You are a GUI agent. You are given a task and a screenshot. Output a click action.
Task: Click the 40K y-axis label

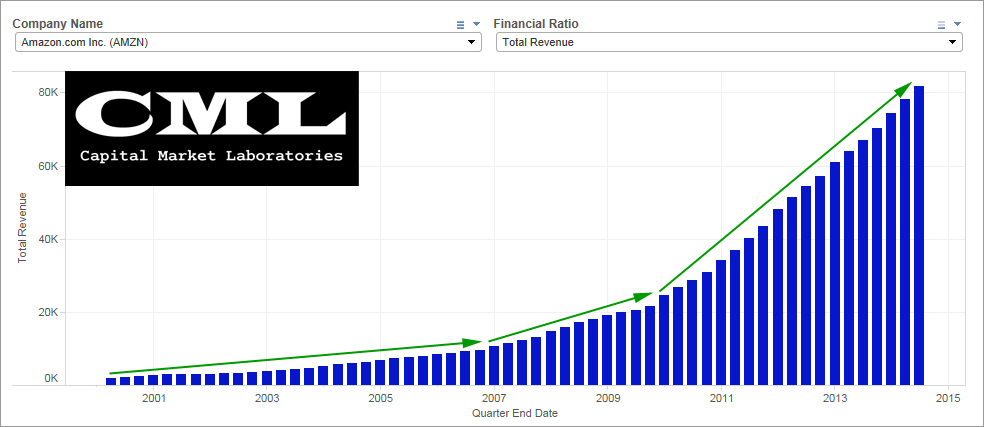[x=50, y=239]
